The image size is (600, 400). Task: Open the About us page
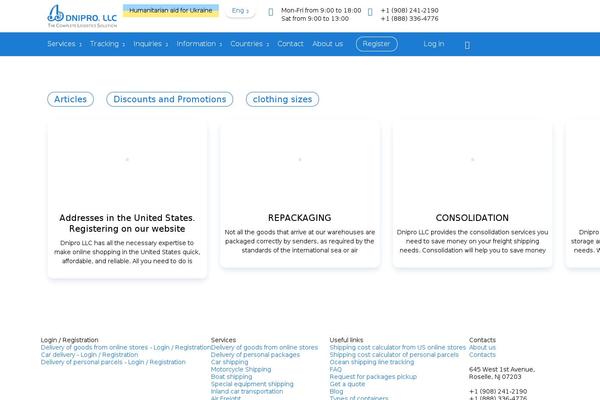328,44
